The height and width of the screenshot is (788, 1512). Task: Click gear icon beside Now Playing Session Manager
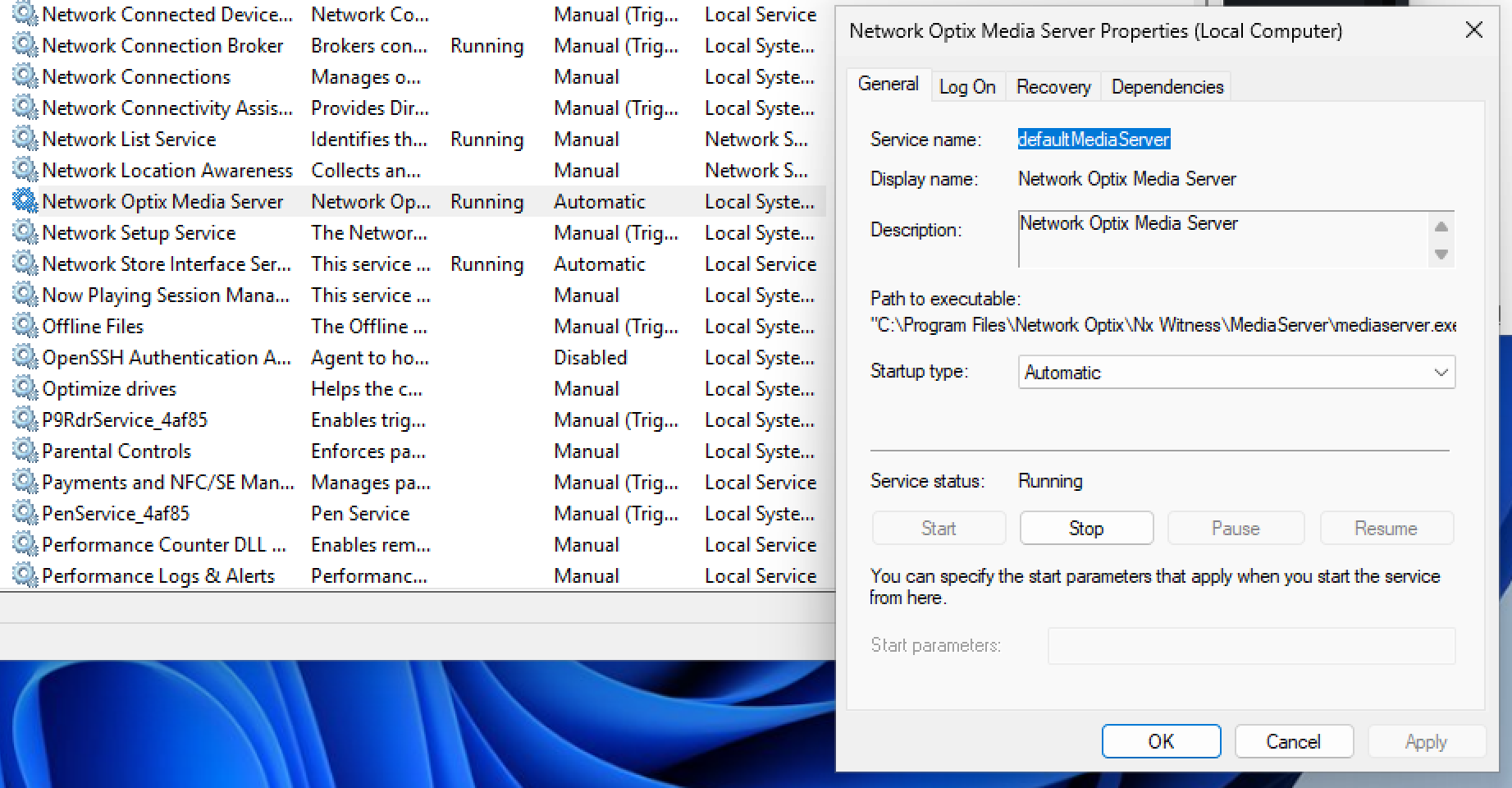(25, 295)
